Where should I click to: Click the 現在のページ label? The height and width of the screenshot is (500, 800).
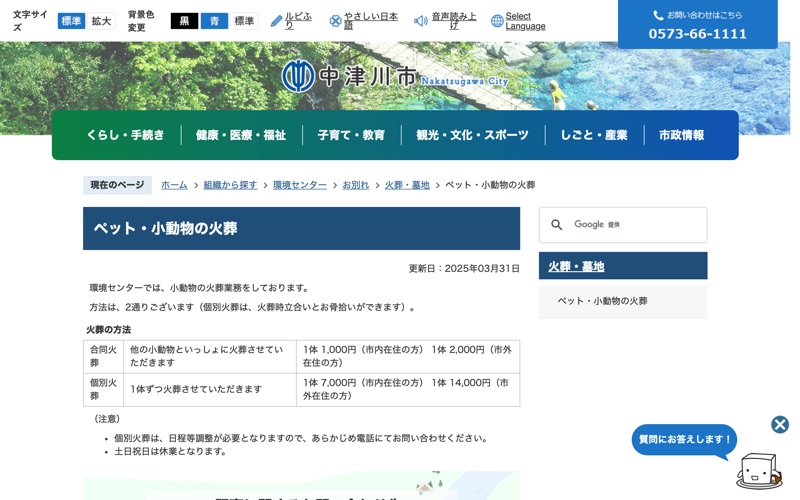tap(117, 185)
